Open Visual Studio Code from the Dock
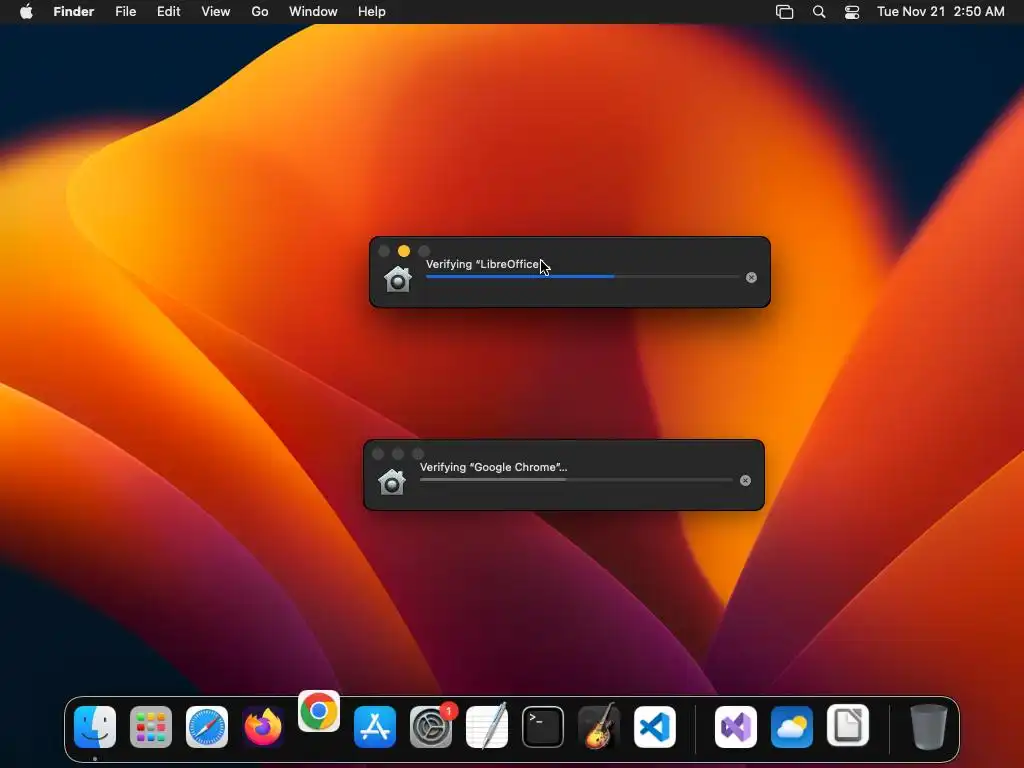This screenshot has width=1024, height=768. coord(655,727)
